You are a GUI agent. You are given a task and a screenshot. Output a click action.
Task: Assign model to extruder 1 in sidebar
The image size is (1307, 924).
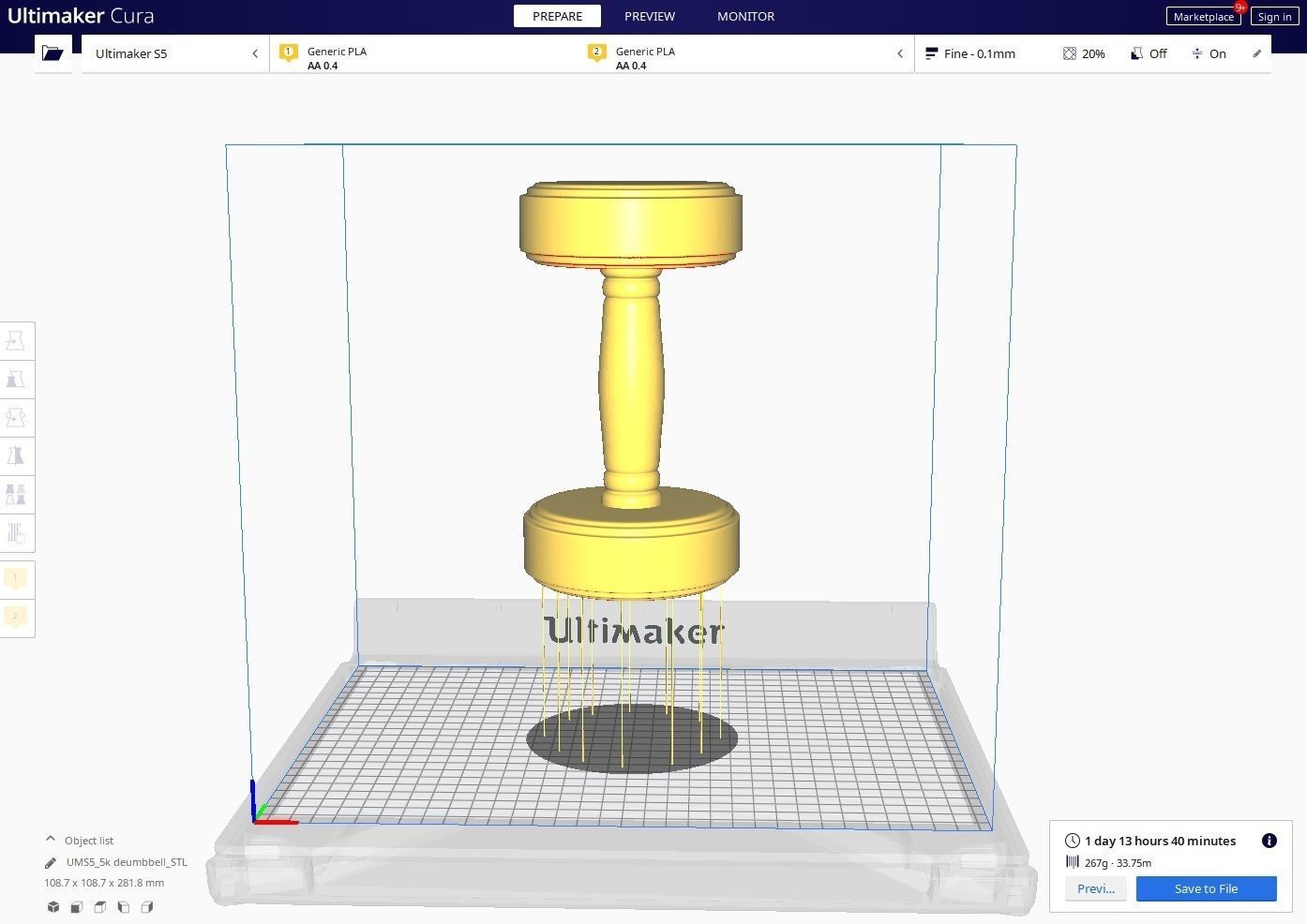(x=16, y=579)
